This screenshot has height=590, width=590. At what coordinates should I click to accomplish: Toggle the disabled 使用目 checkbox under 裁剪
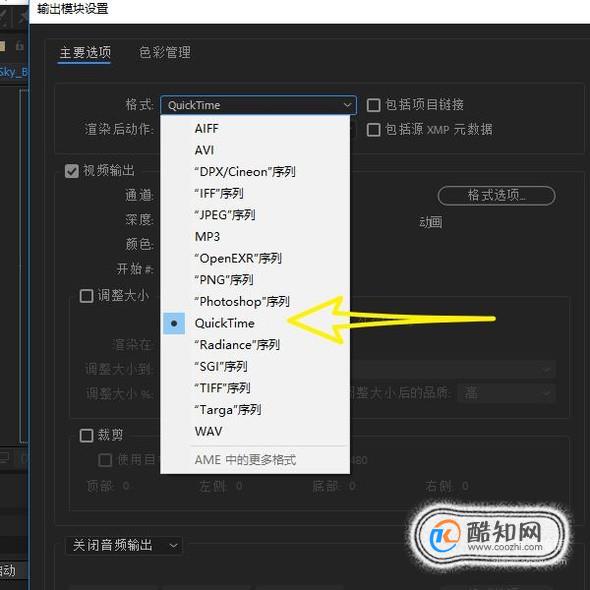pyautogui.click(x=105, y=460)
